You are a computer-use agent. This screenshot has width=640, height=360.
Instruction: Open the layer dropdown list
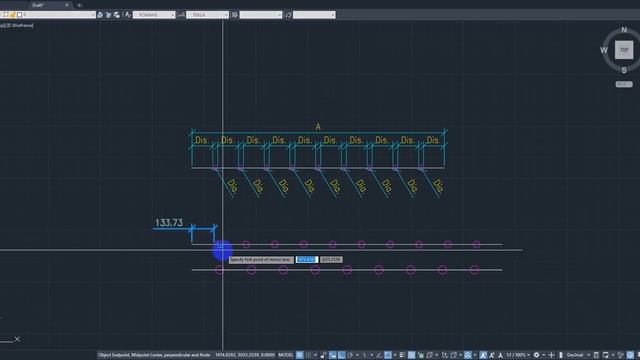pyautogui.click(x=92, y=15)
